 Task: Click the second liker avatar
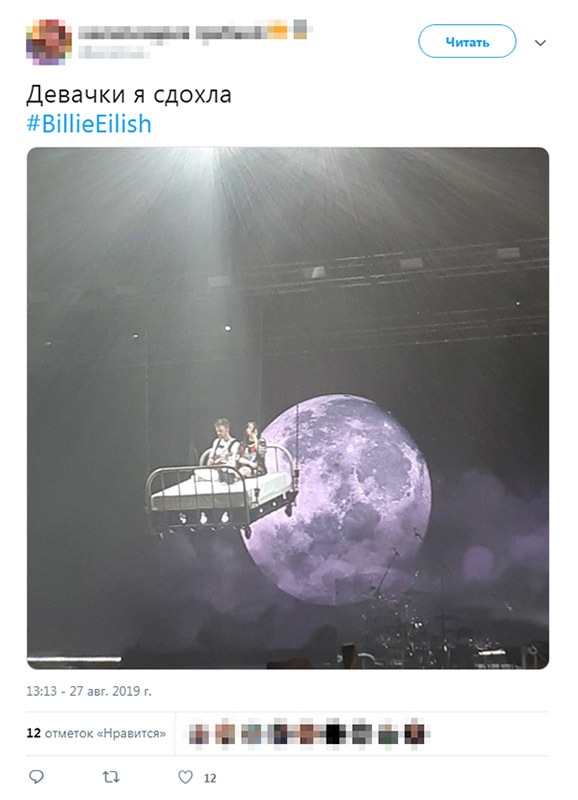pos(225,734)
